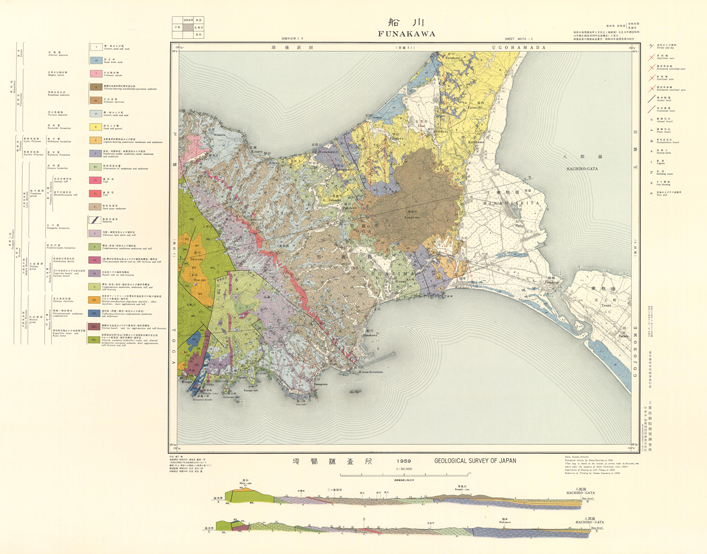Screen dimensions: 707x554
Task: Select the Plant fossil triangle symbol
Action: pos(651,130)
